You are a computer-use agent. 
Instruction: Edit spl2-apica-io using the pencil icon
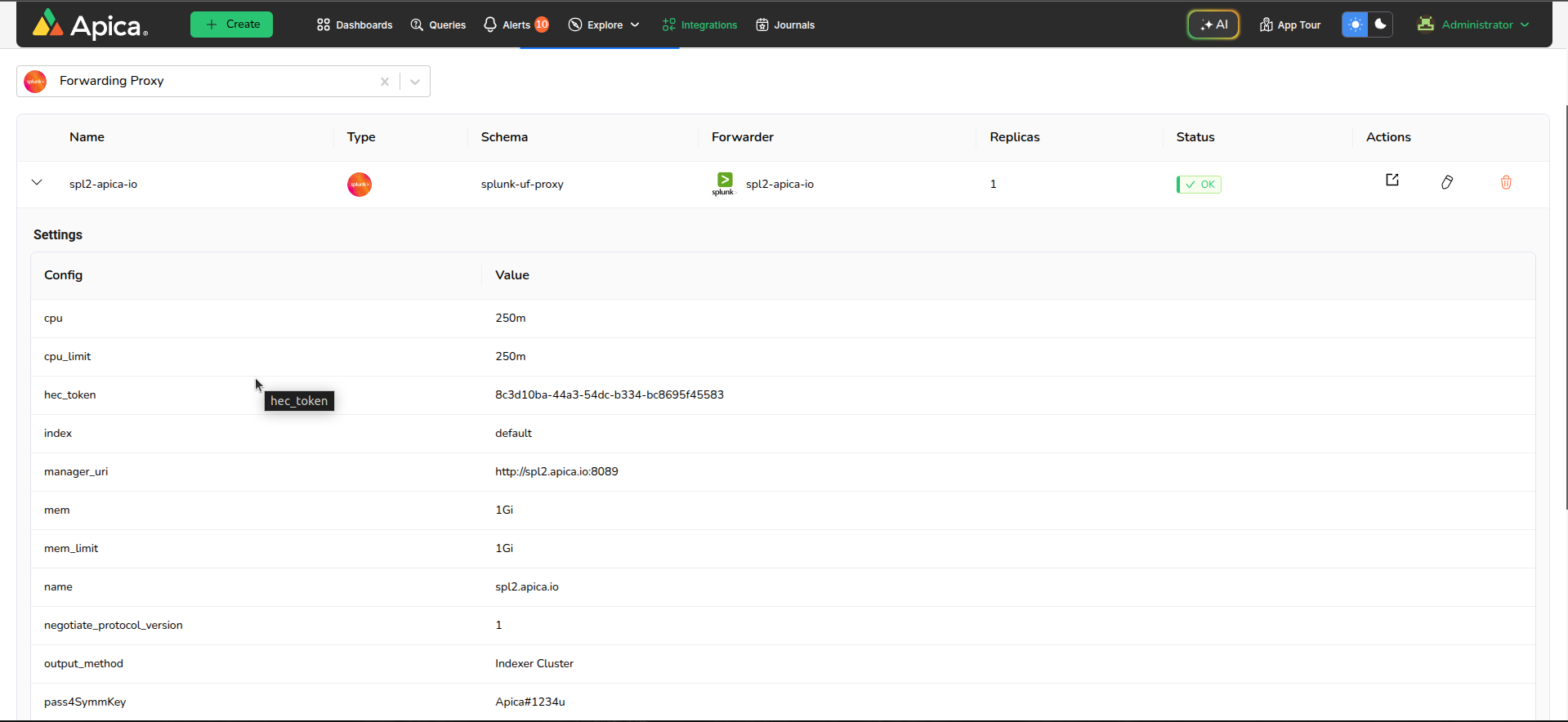point(1447,182)
